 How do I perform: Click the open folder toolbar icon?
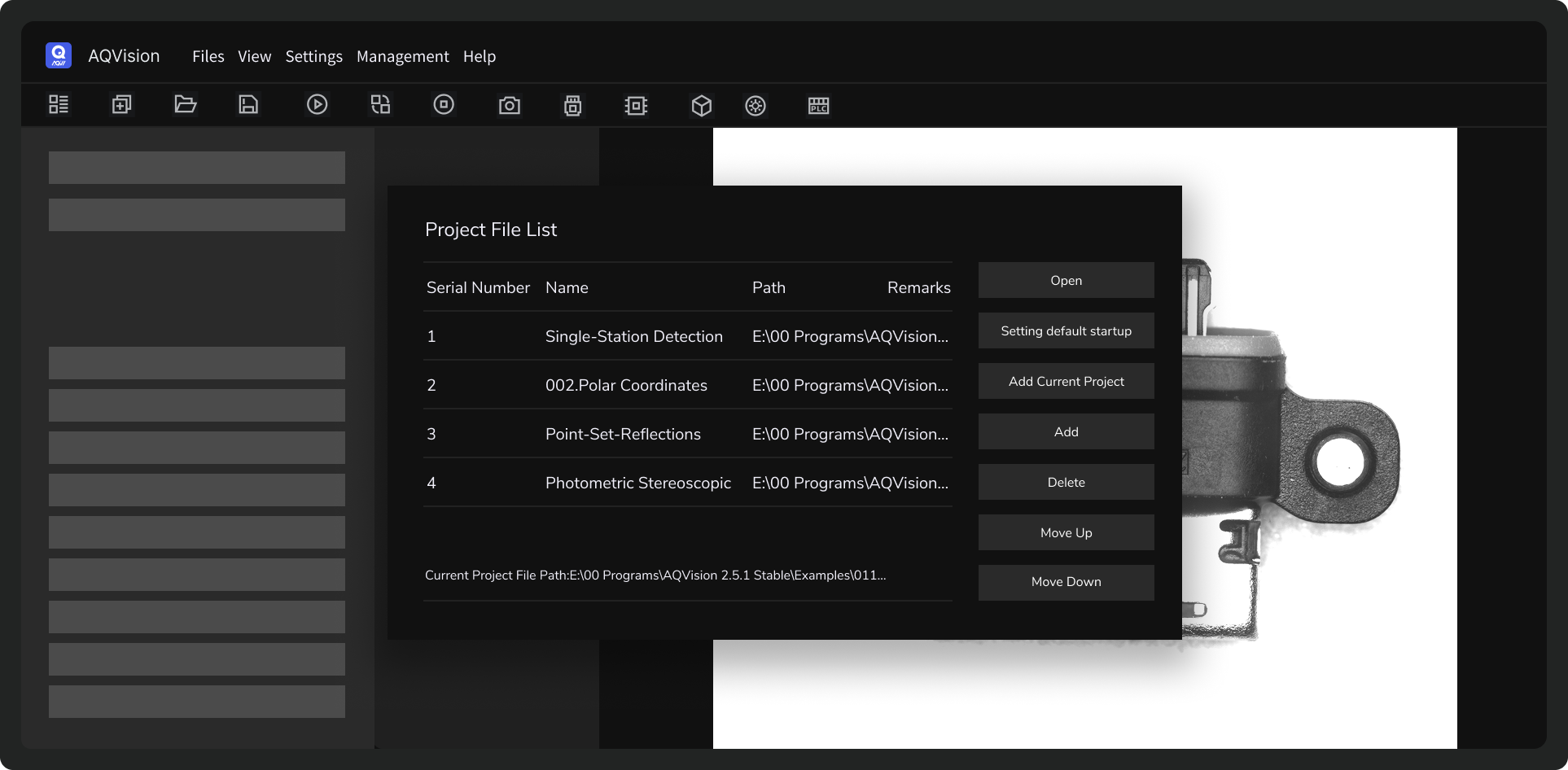pyautogui.click(x=186, y=105)
